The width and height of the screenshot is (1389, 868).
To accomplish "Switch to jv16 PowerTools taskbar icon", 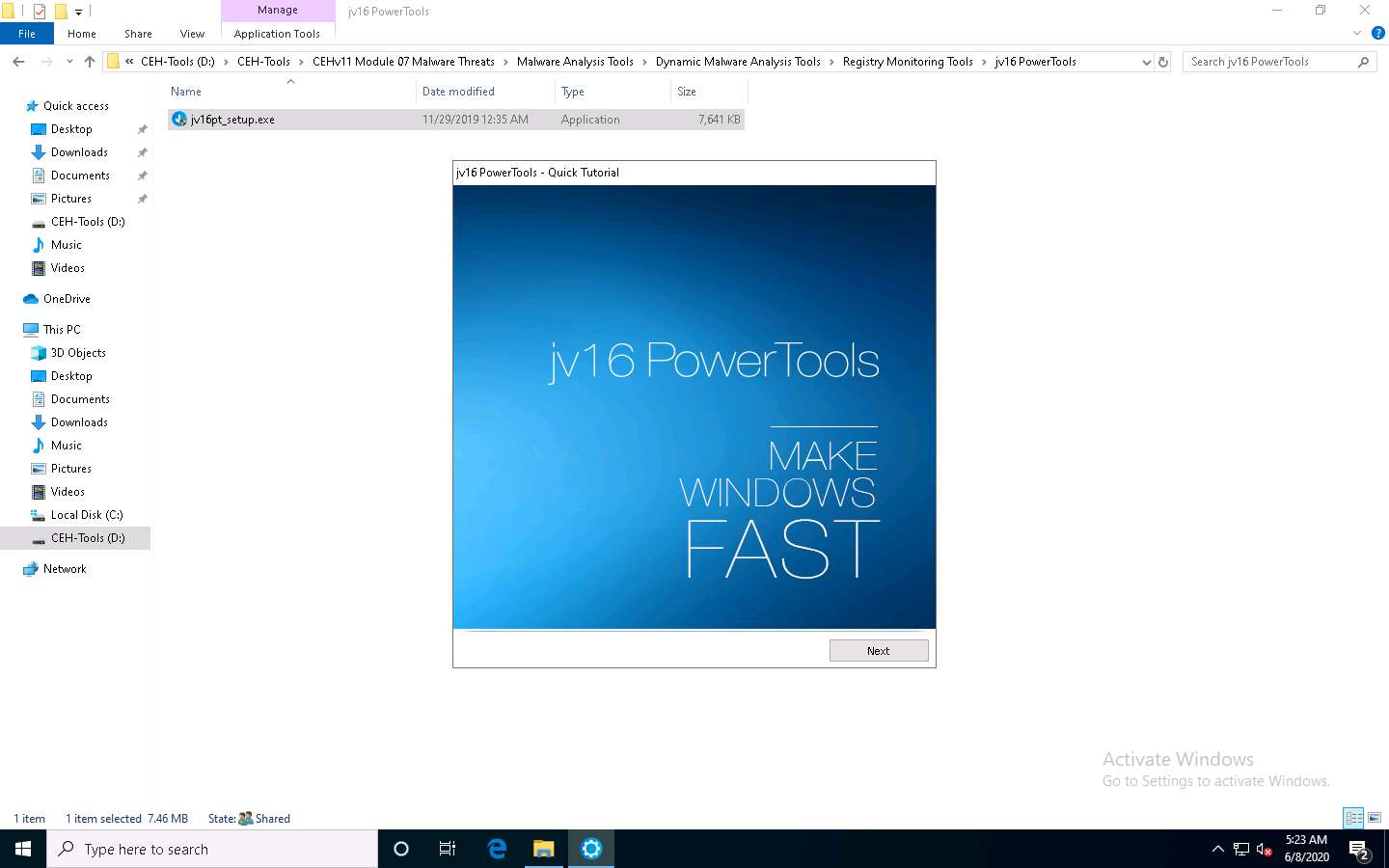I will pos(591,849).
